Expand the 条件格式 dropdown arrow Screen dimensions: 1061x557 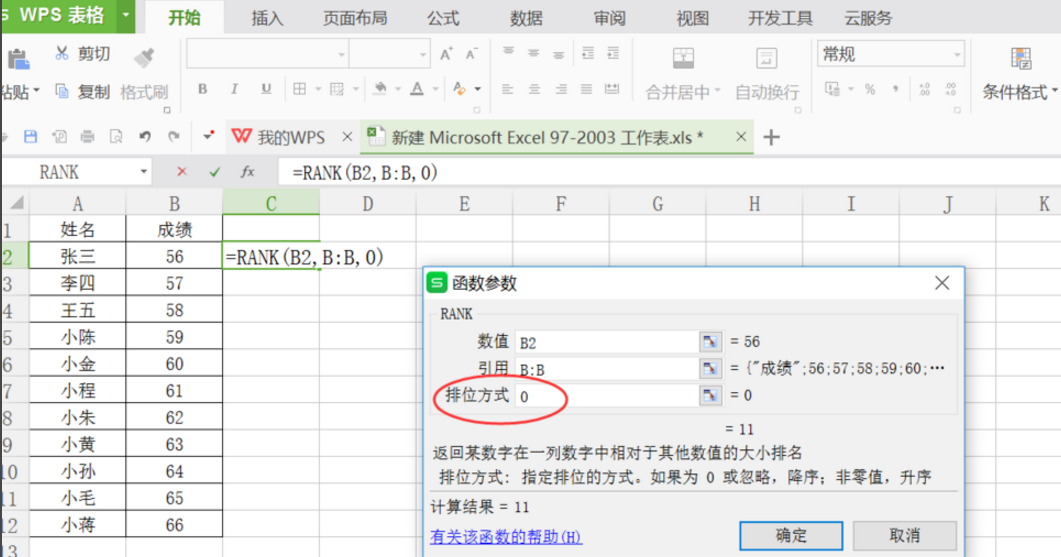[1054, 90]
